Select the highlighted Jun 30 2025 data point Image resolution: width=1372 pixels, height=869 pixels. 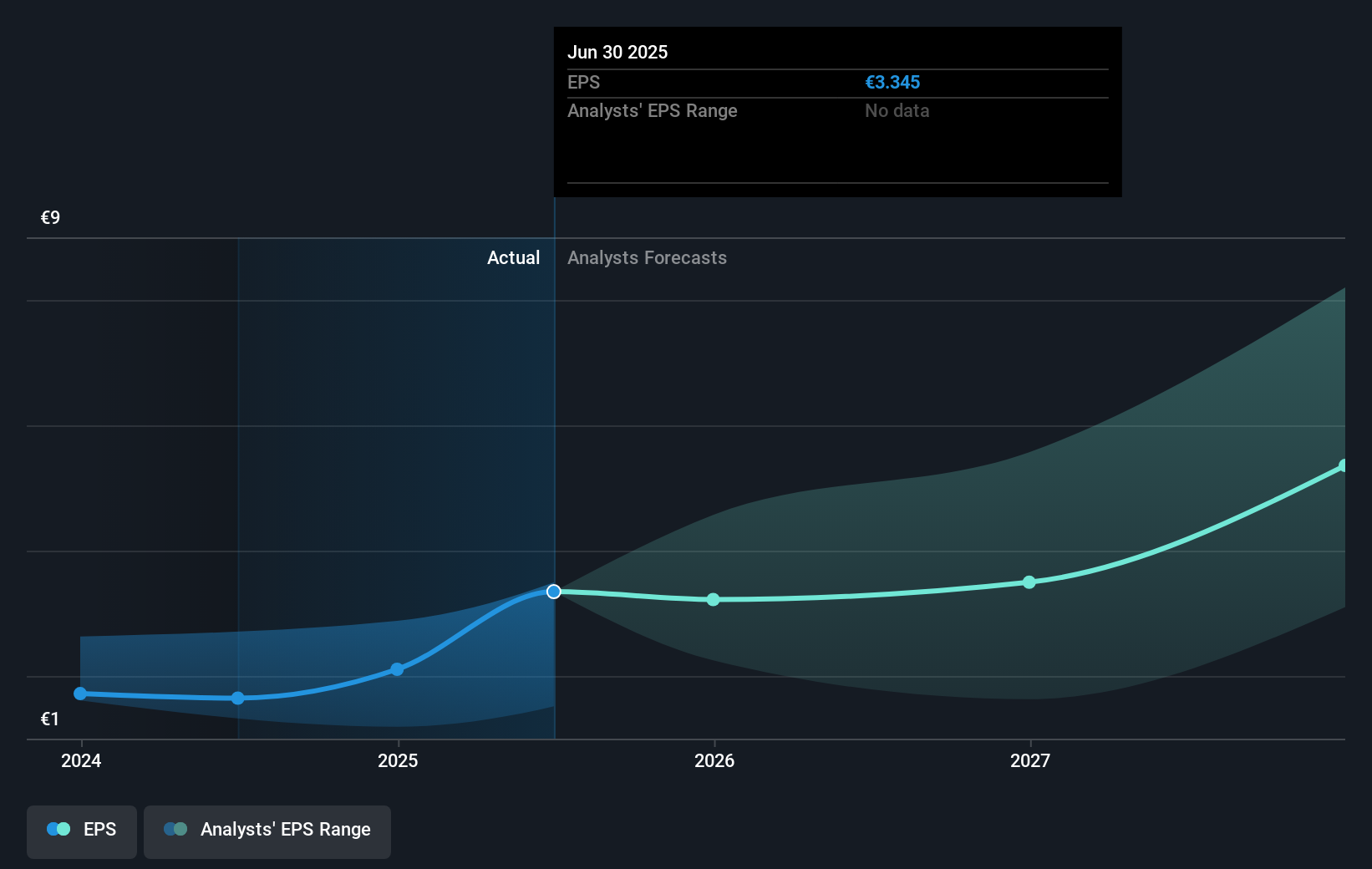click(x=553, y=592)
